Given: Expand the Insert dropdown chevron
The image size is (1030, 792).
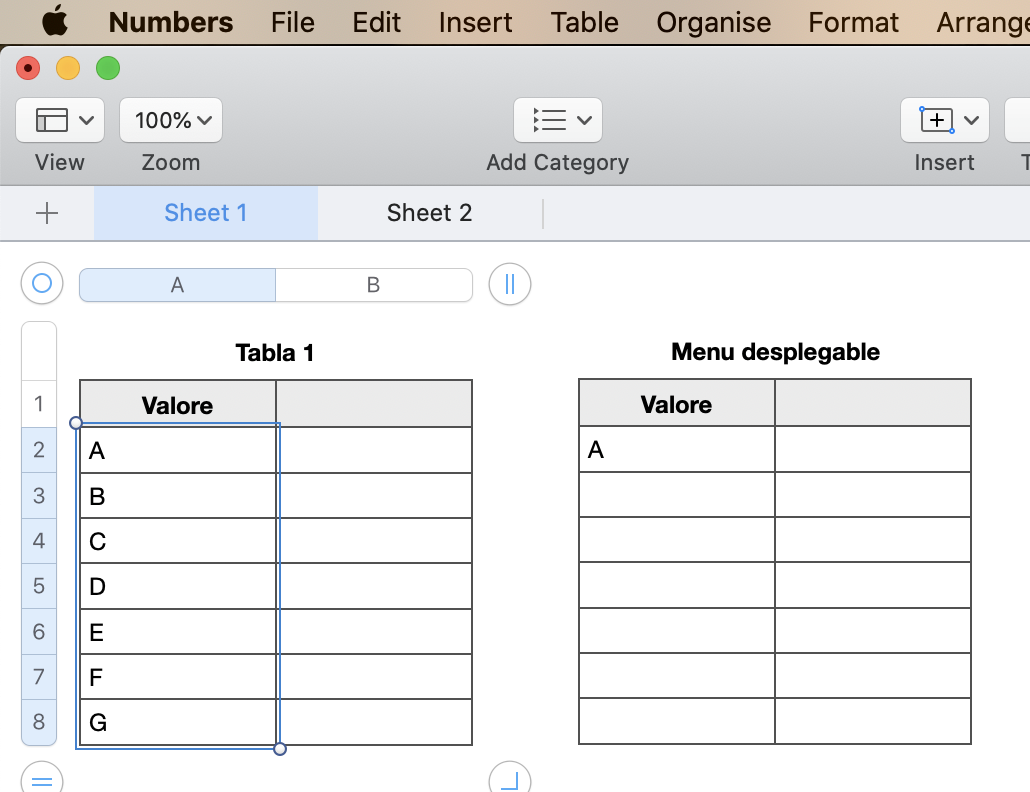Looking at the screenshot, I should click(x=970, y=120).
